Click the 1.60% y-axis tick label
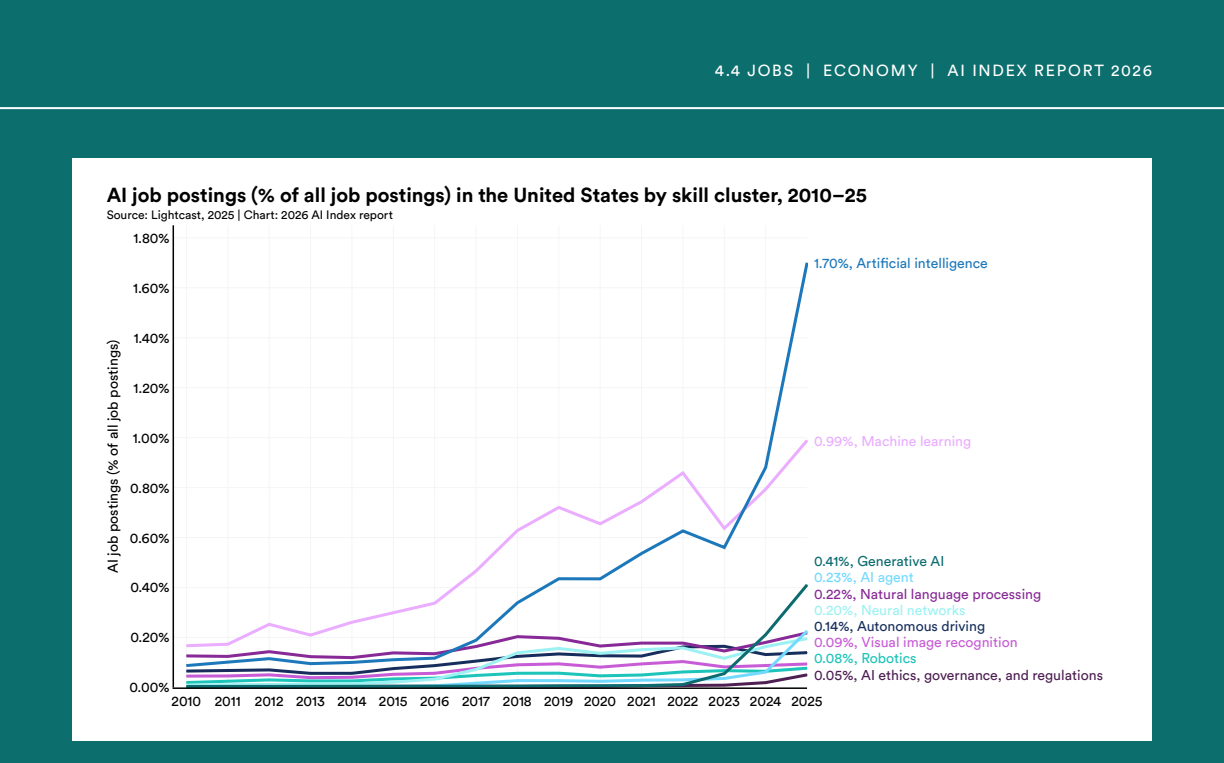1224x763 pixels. click(x=151, y=289)
